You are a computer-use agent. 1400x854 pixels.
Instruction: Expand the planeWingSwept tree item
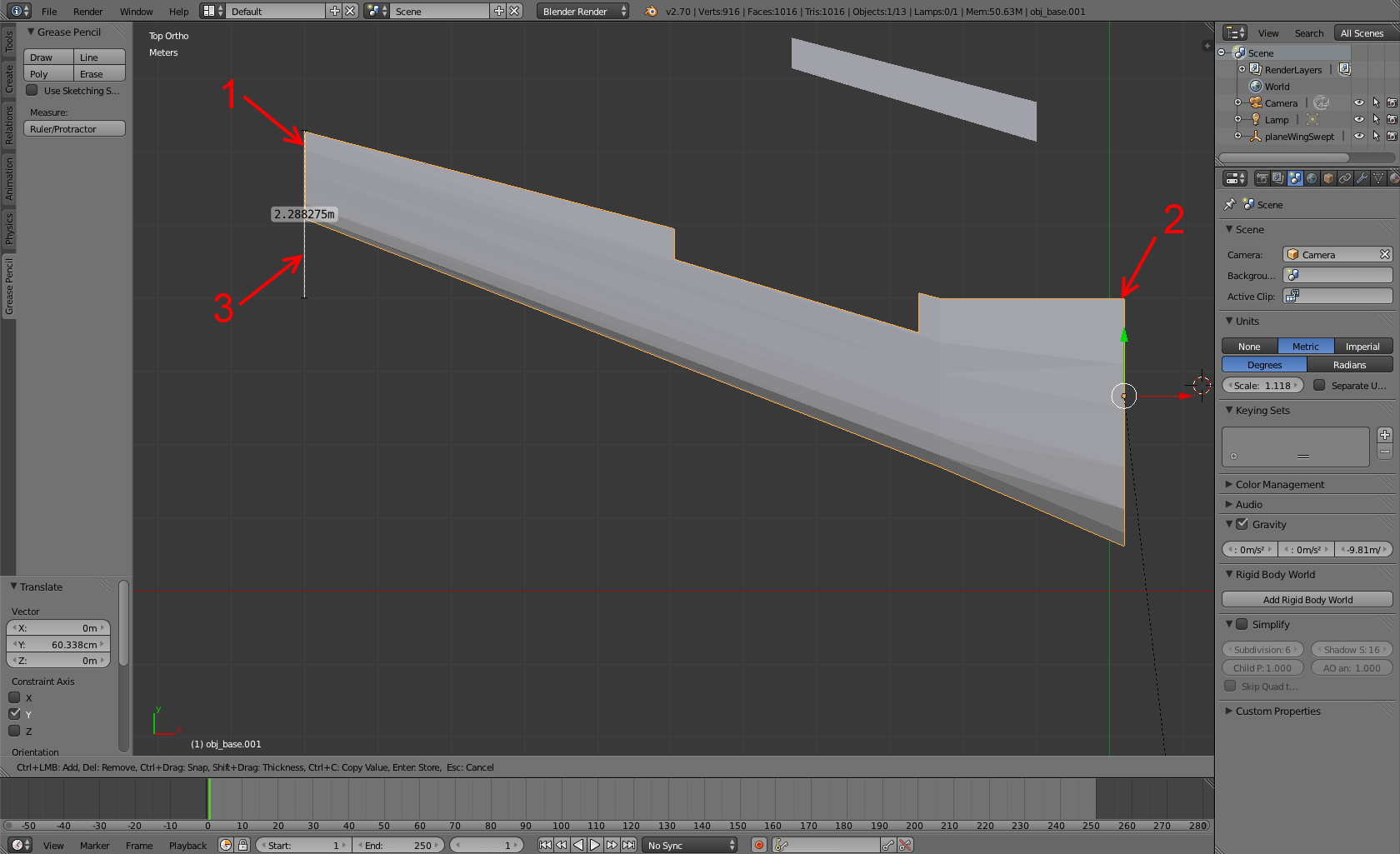pyautogui.click(x=1237, y=136)
